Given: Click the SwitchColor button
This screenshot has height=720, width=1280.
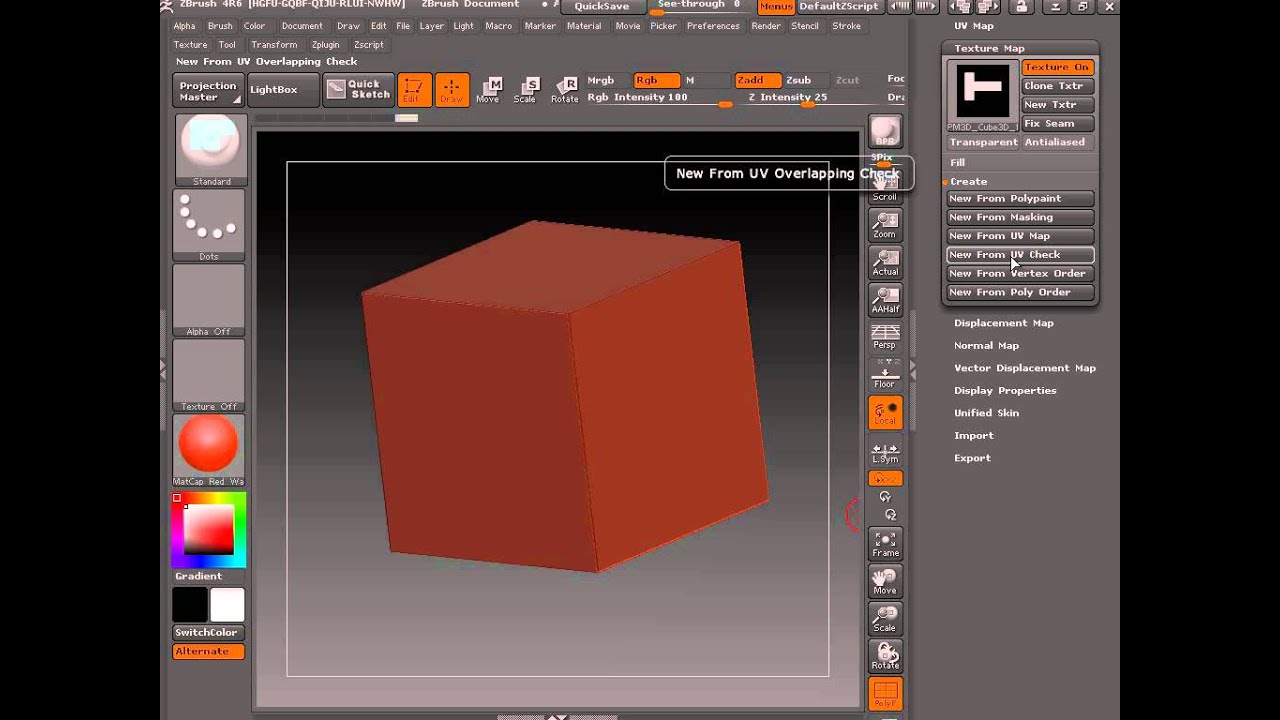Looking at the screenshot, I should coord(208,632).
